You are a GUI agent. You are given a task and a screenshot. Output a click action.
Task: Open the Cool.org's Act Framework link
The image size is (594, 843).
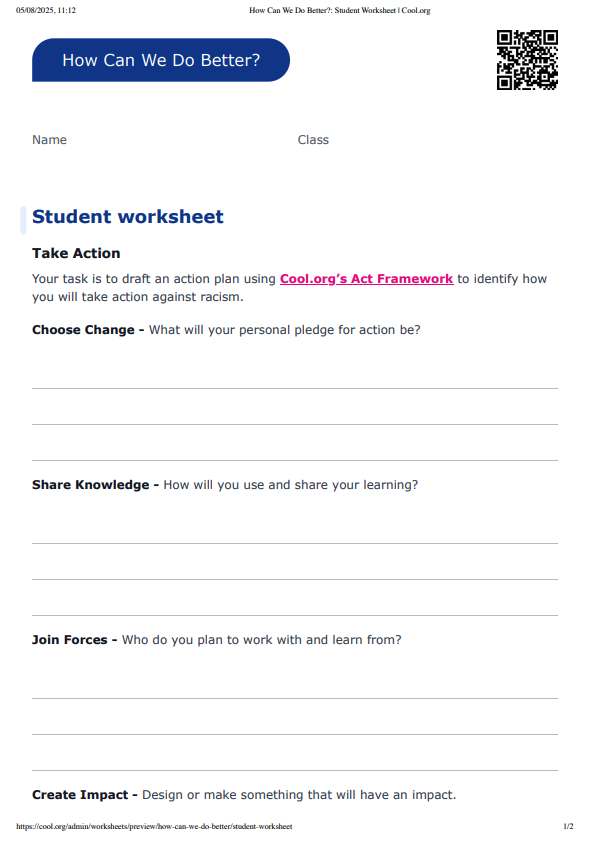366,279
